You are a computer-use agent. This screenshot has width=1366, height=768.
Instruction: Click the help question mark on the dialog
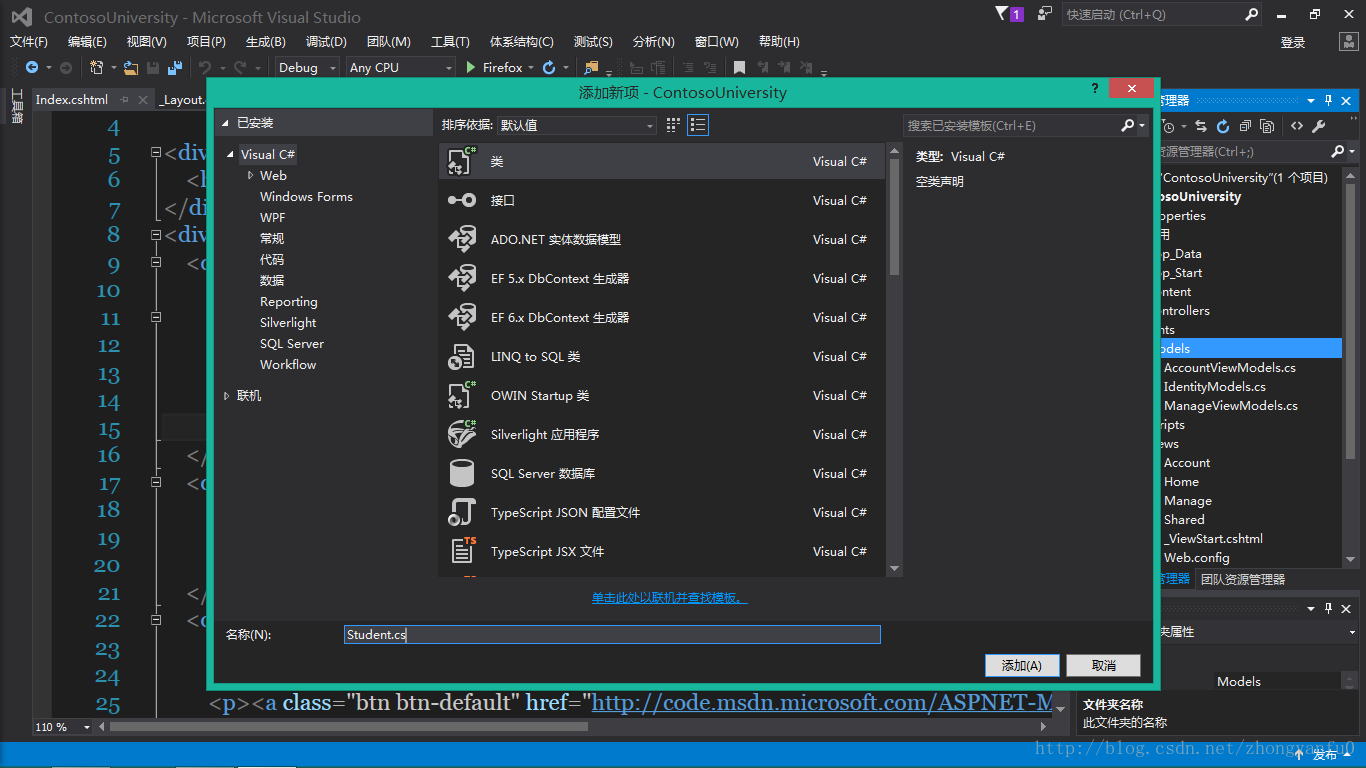point(1094,89)
